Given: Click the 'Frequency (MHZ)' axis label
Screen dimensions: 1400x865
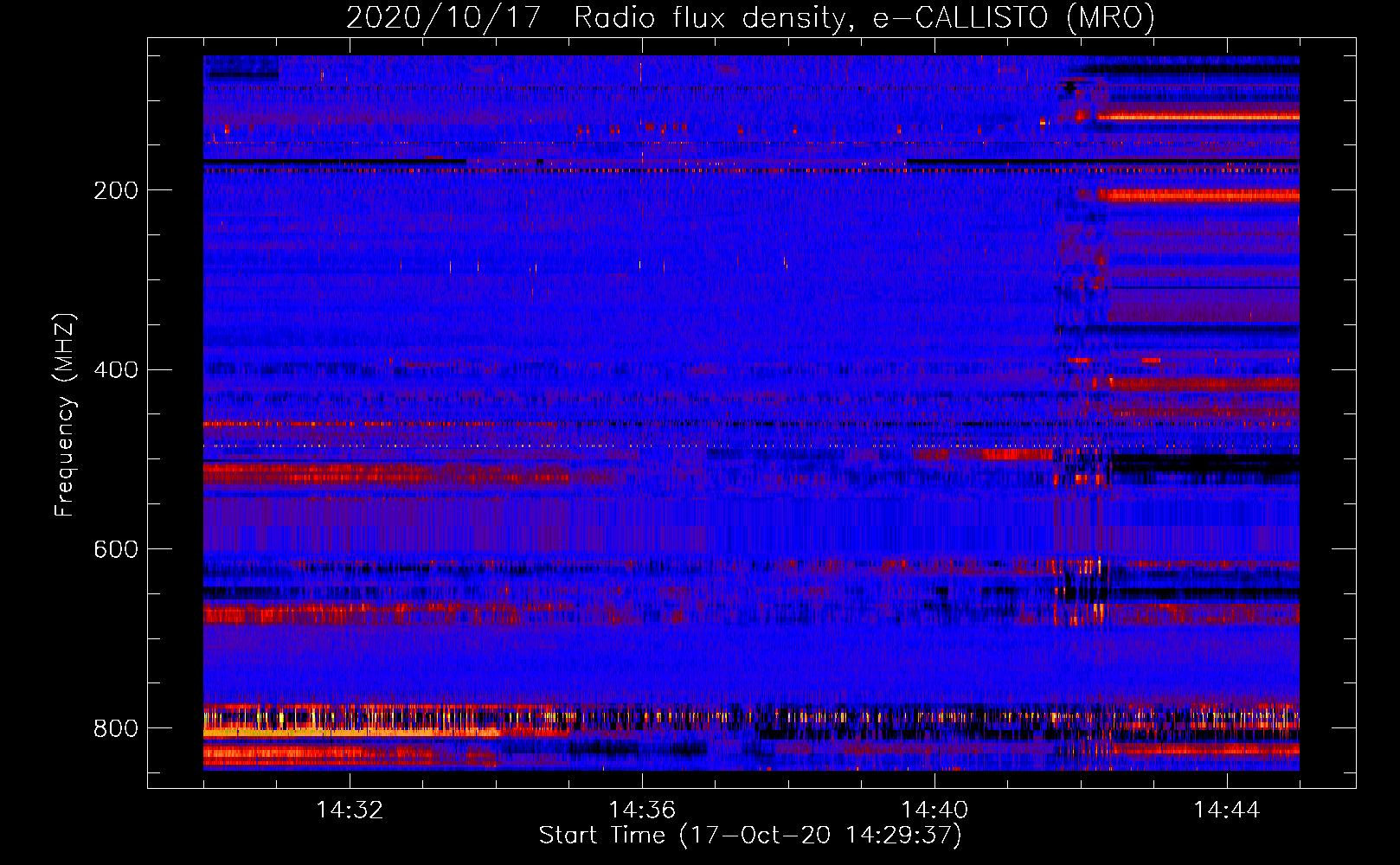Looking at the screenshot, I should [65, 414].
